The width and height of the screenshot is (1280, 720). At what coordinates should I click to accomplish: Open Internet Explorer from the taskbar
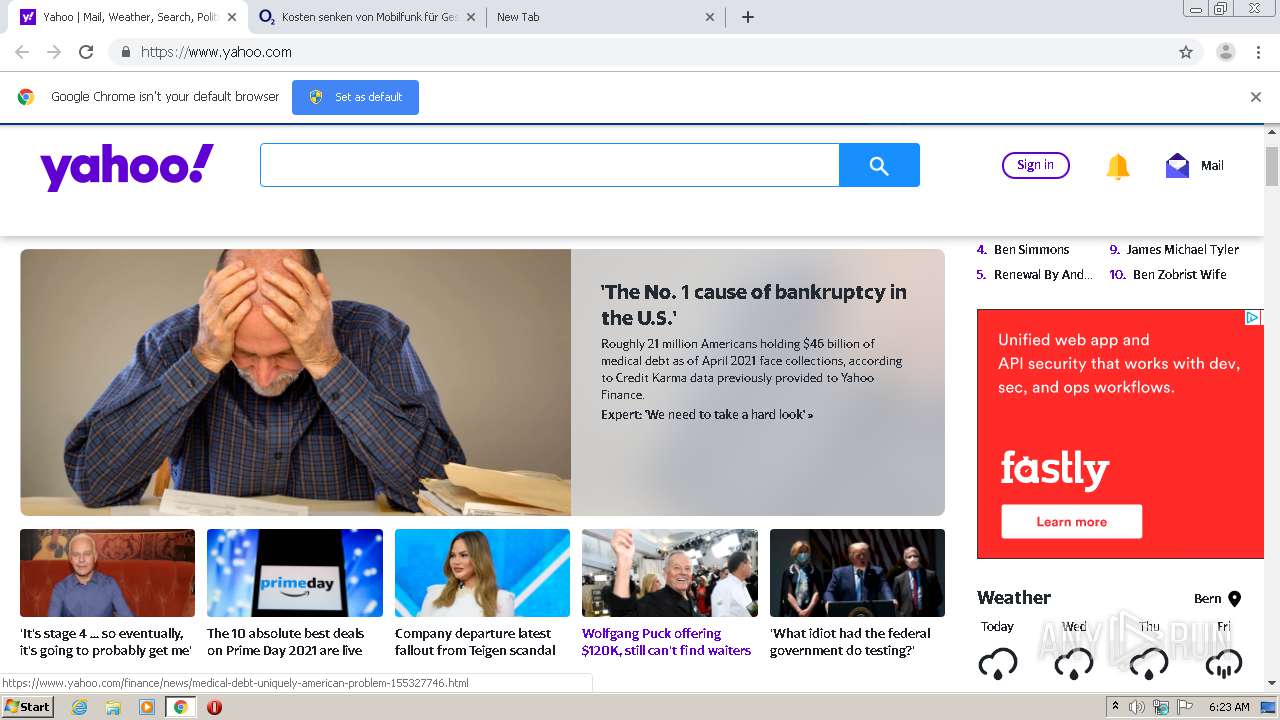point(79,707)
